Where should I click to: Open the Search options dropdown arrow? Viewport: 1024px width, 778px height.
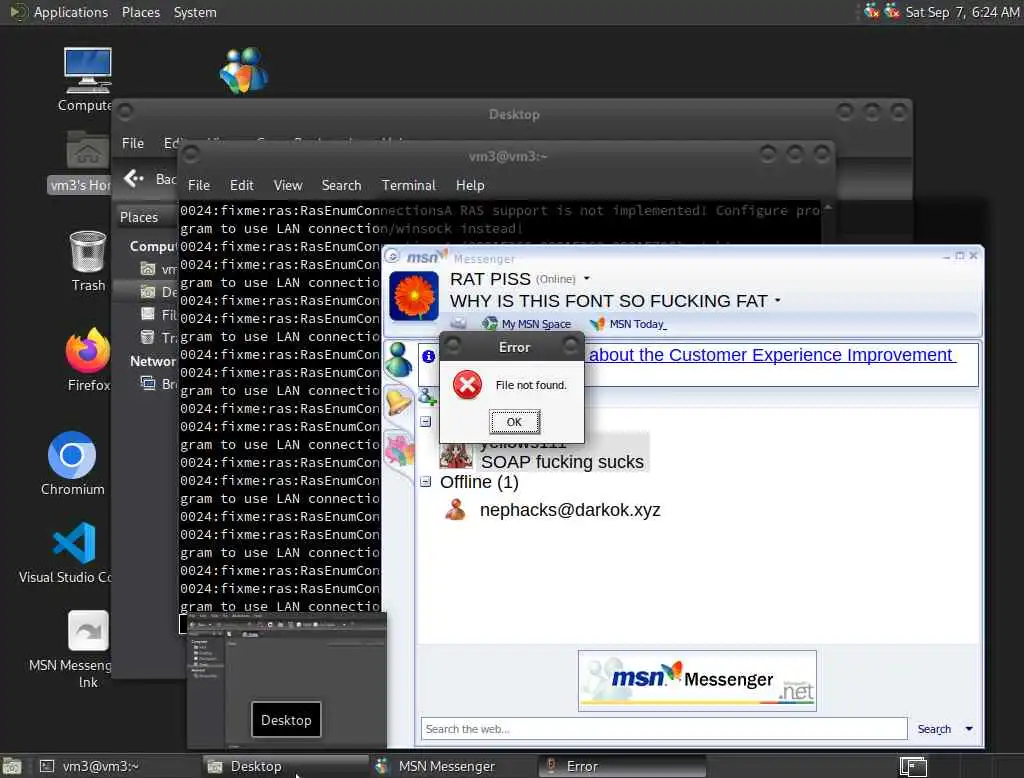(969, 729)
